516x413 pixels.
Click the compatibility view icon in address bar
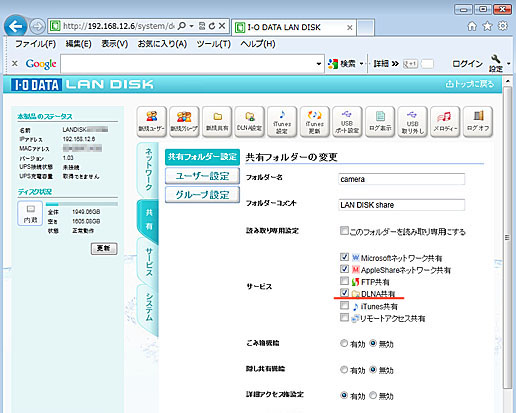202,26
